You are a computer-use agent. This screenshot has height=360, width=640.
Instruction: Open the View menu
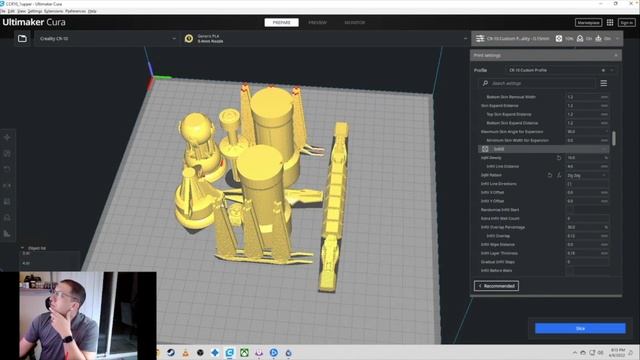point(21,11)
